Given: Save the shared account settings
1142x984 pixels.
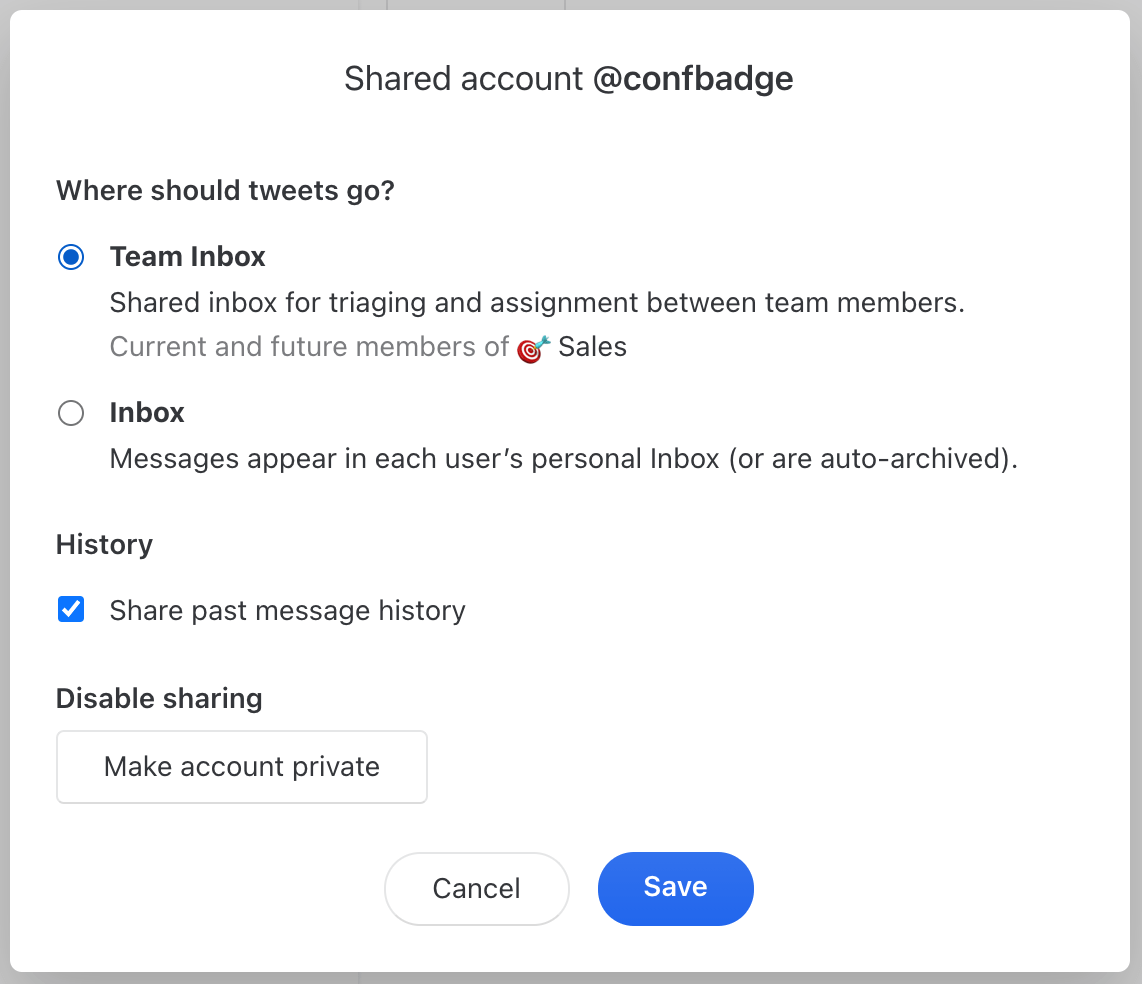Looking at the screenshot, I should click(675, 888).
